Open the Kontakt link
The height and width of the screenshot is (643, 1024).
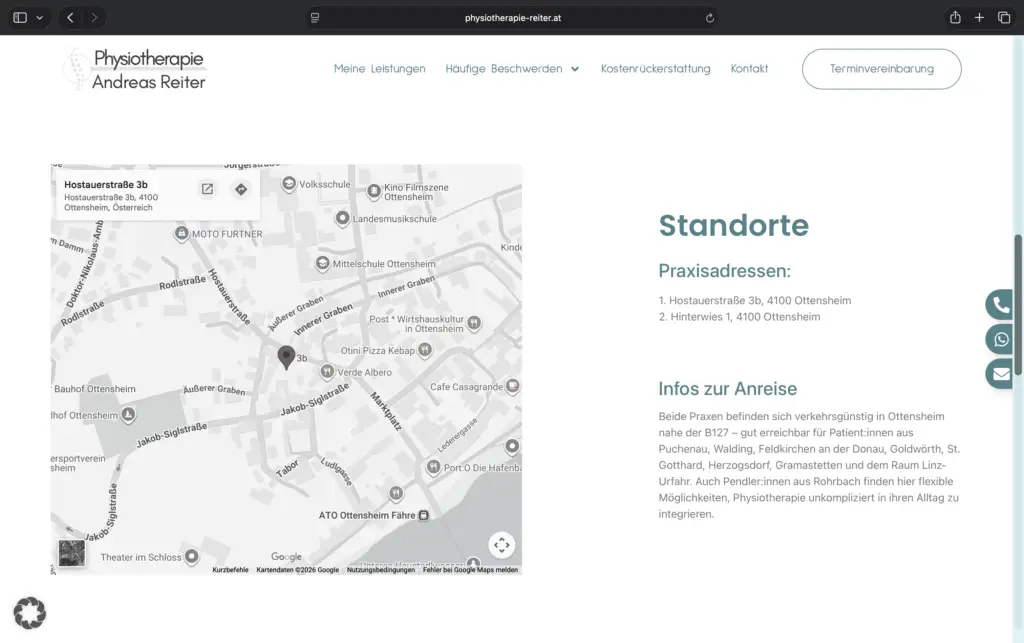coord(749,69)
